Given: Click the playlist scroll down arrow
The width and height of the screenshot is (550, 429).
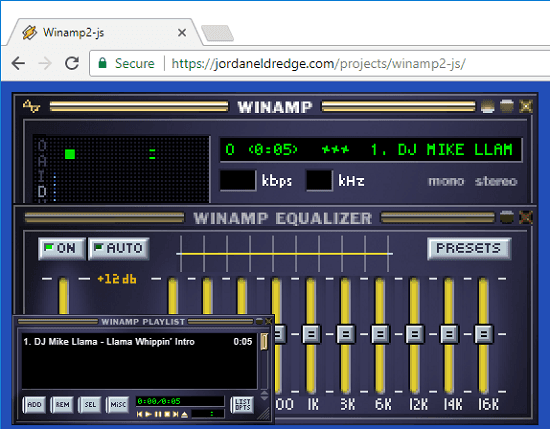Looking at the screenshot, I should 264,398.
